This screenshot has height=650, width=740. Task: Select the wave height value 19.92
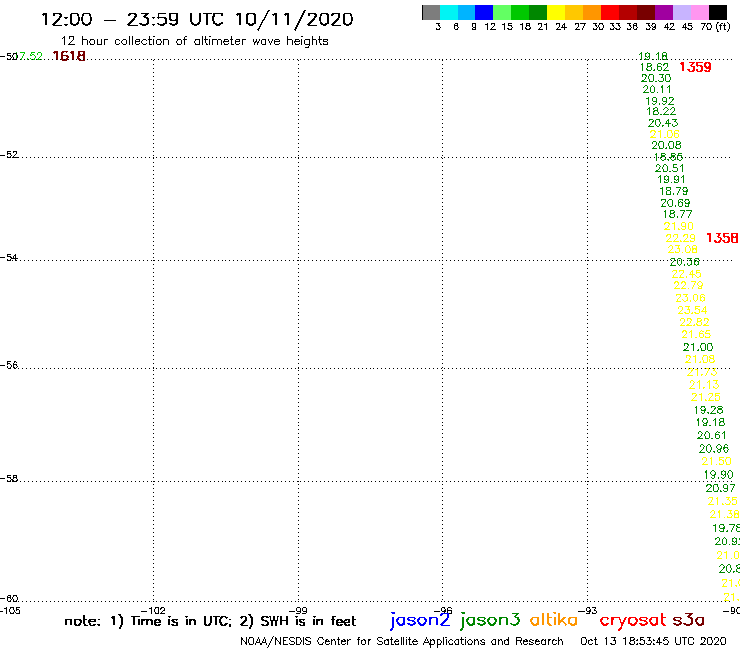(x=660, y=101)
